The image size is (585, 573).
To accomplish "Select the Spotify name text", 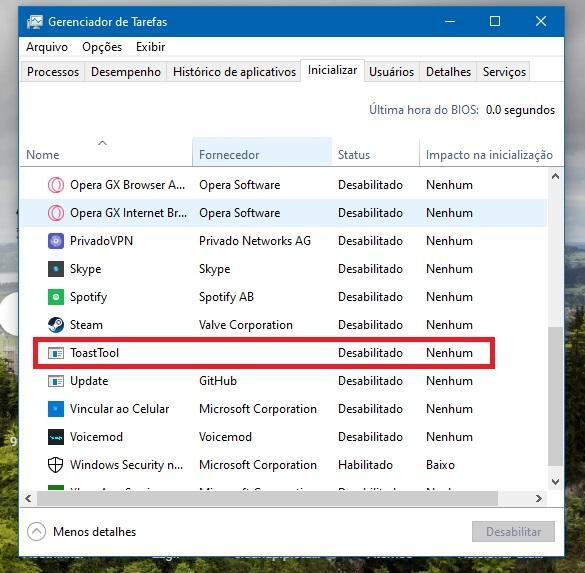I will (x=88, y=297).
